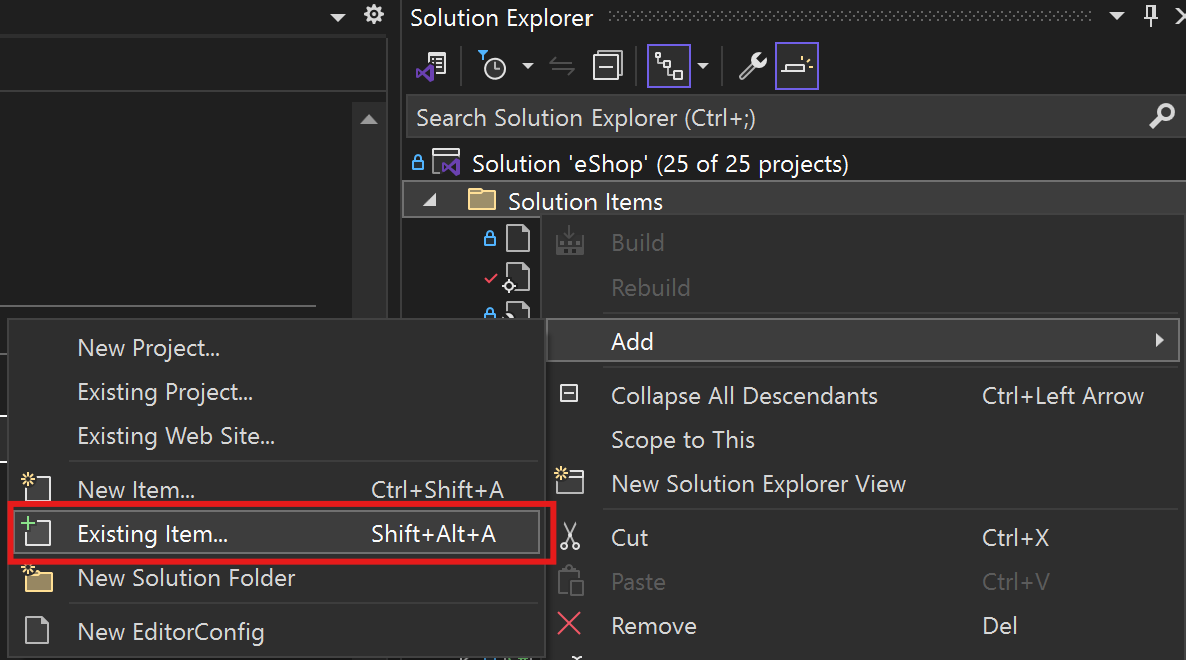Expand the Add submenu arrow
This screenshot has height=660, width=1186.
pyautogui.click(x=1160, y=340)
